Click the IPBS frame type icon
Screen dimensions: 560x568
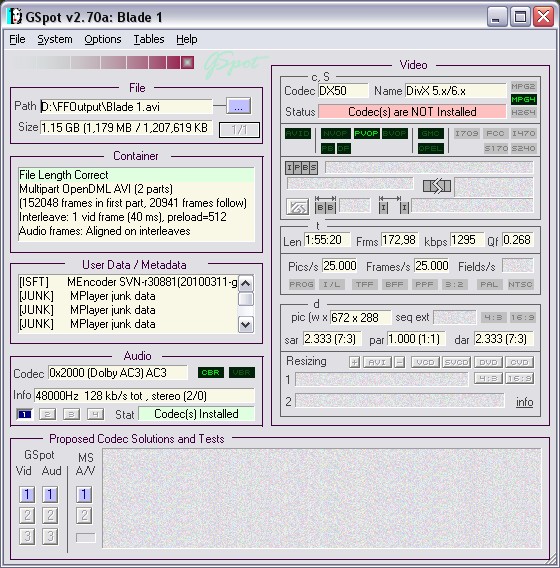(301, 167)
